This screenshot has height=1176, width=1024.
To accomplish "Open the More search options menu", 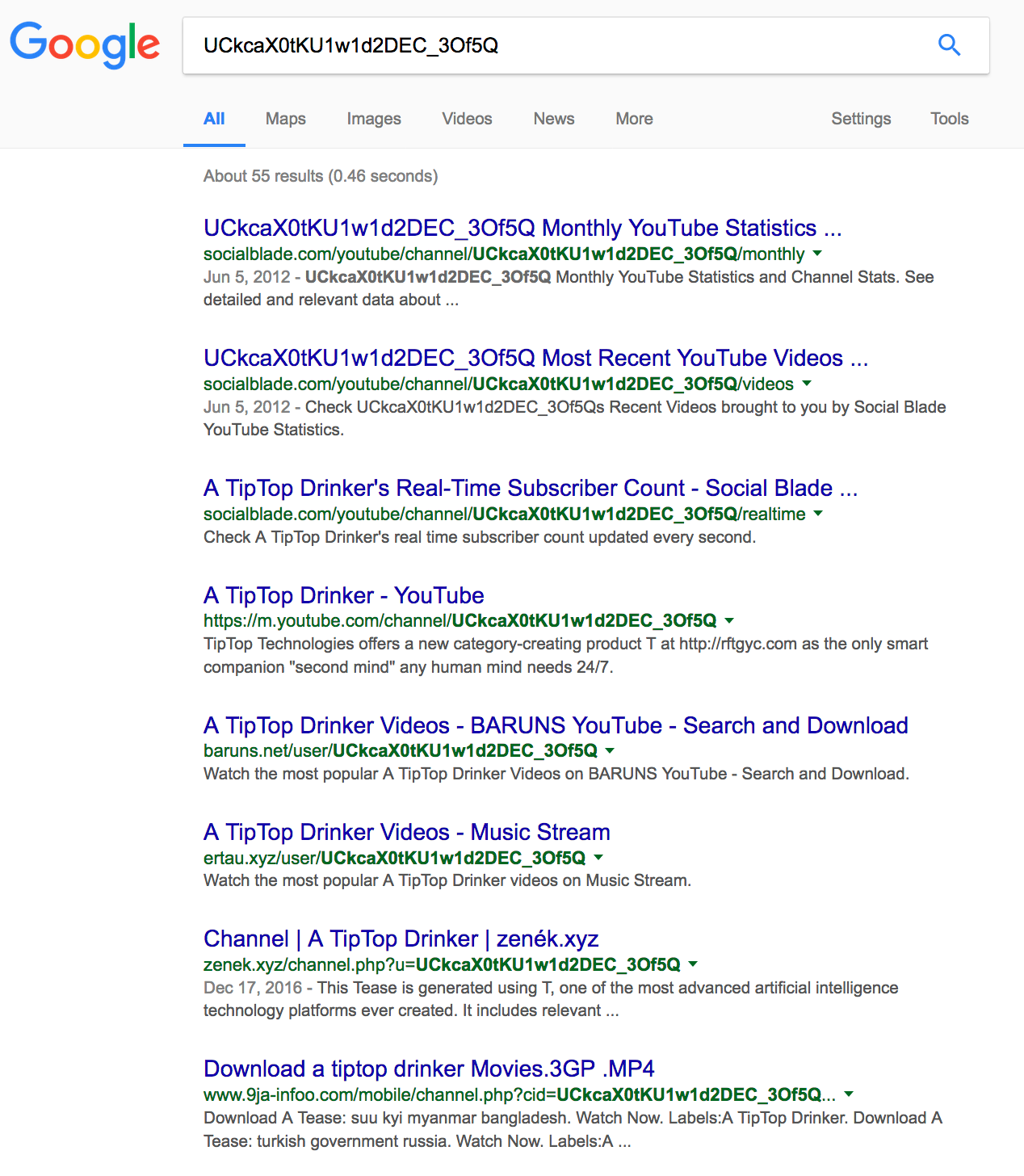I will pyautogui.click(x=634, y=119).
